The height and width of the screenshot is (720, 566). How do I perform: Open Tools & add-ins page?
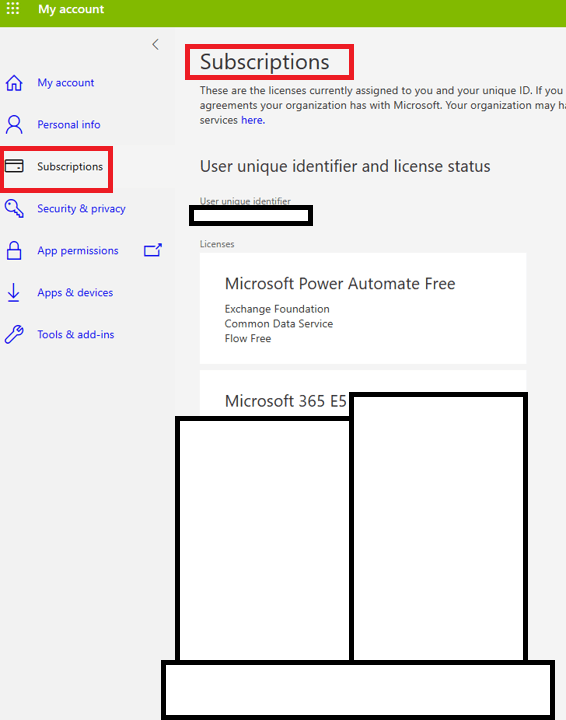point(76,335)
